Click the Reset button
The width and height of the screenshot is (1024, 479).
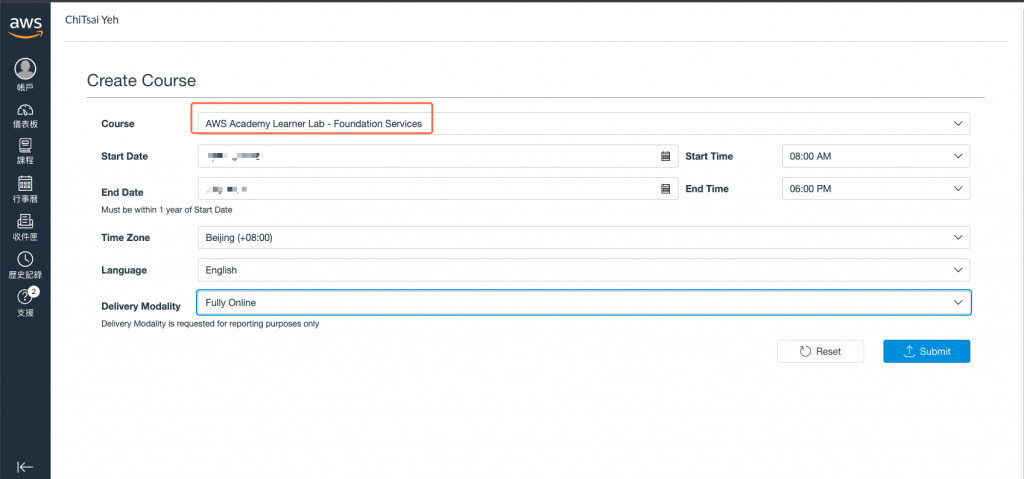[820, 352]
